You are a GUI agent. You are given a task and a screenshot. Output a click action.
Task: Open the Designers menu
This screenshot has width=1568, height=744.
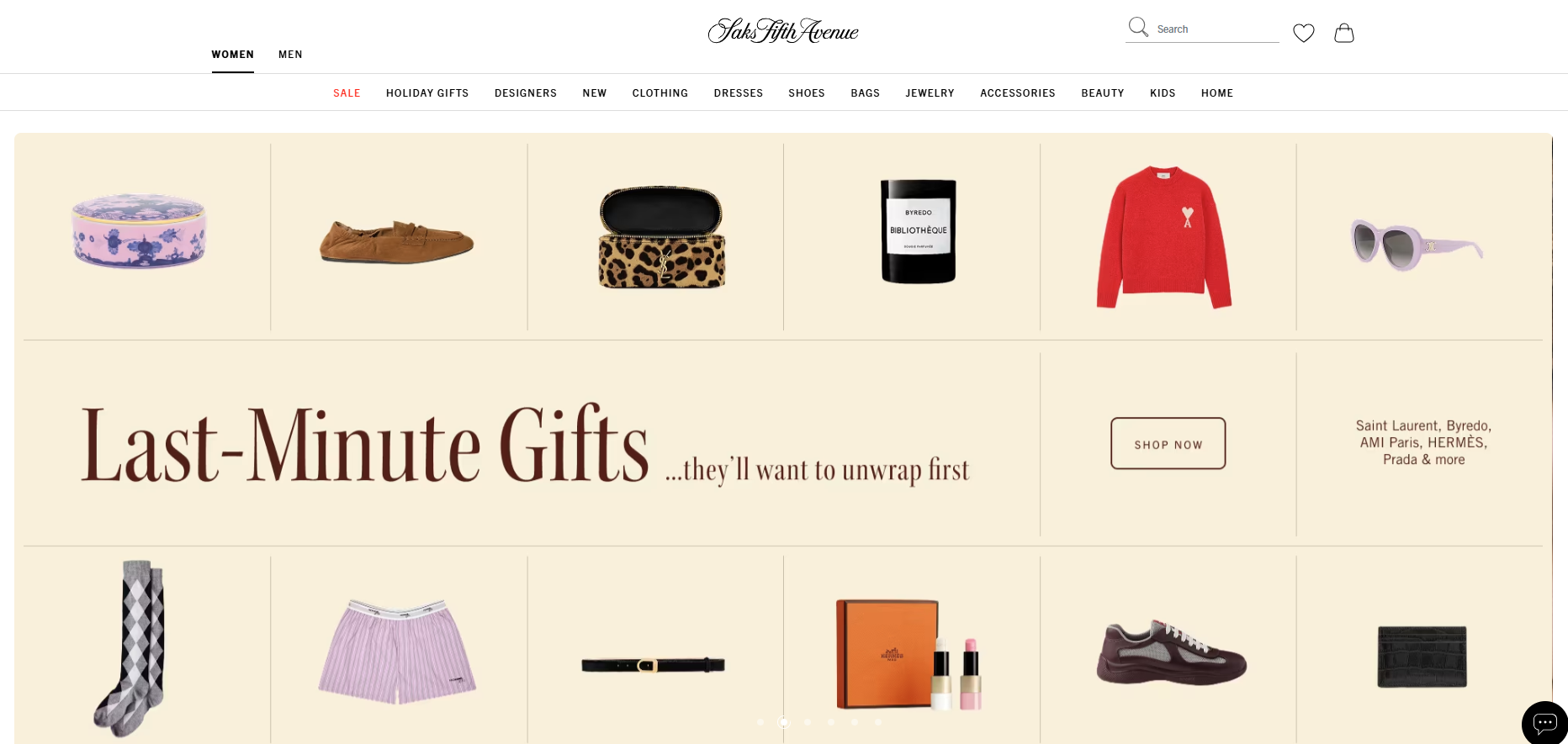(526, 93)
